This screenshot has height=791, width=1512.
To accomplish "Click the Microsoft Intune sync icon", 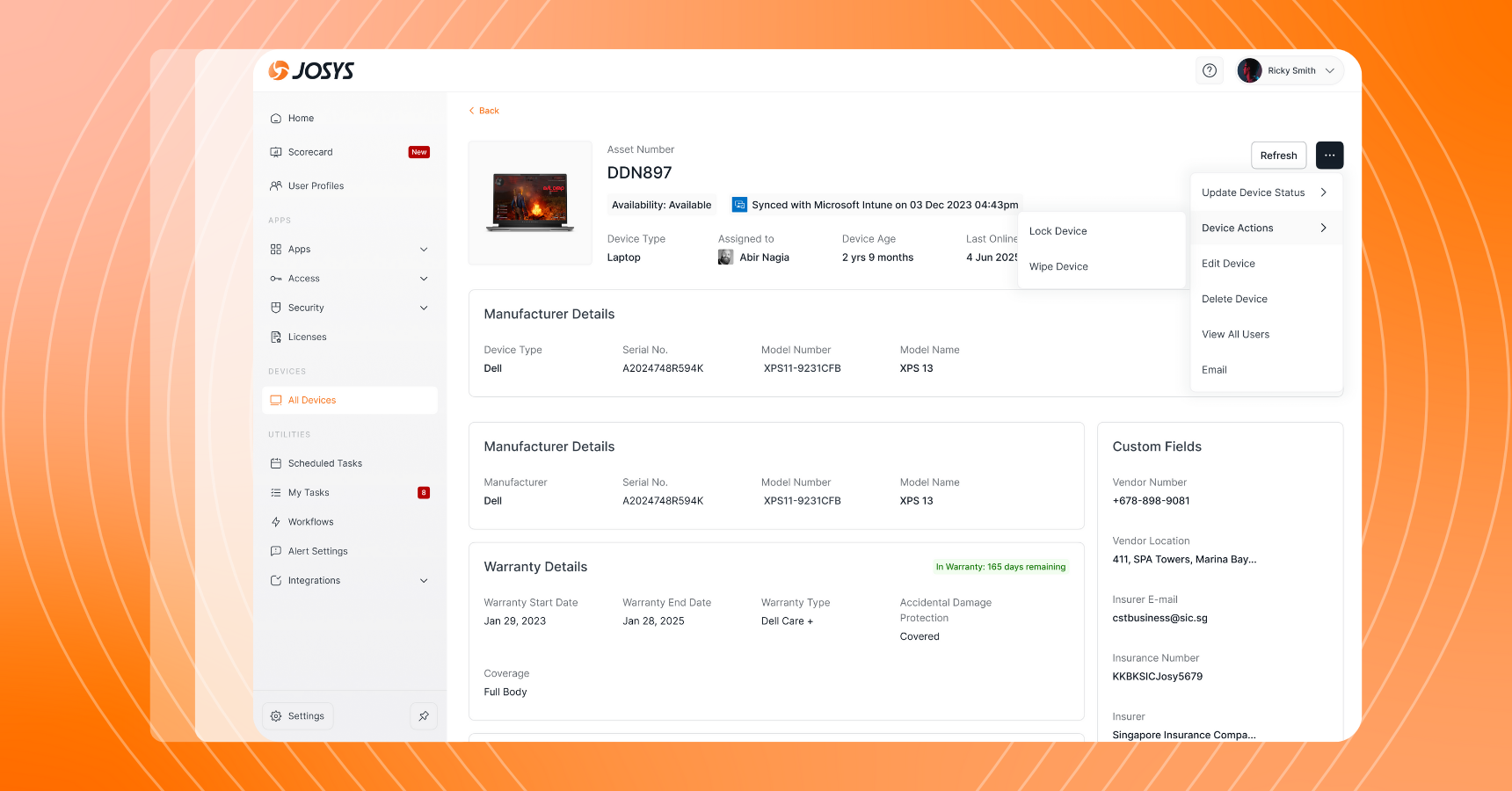I will (x=739, y=205).
